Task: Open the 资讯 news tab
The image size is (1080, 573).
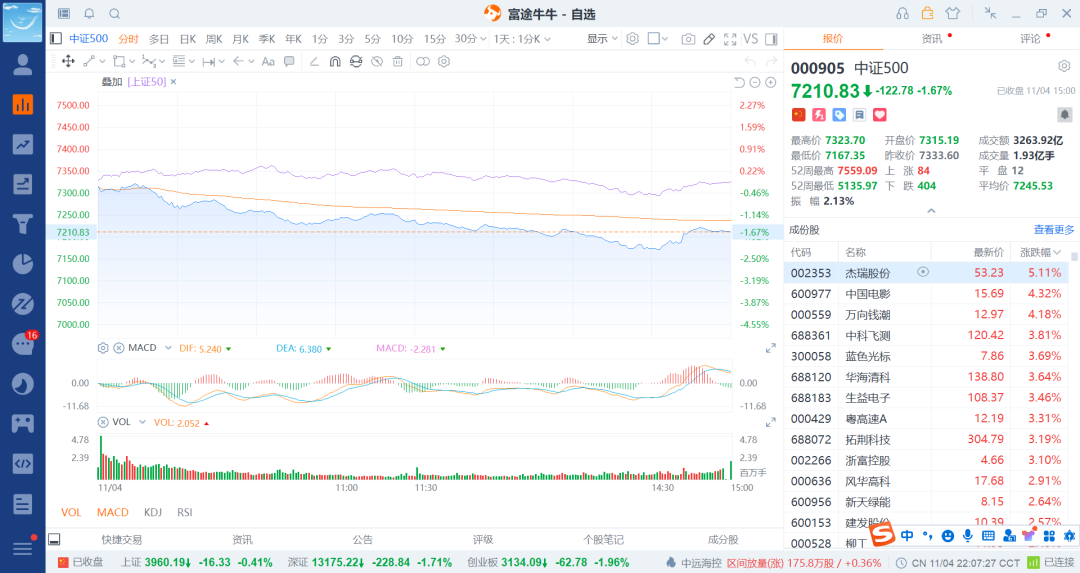Action: 932,39
